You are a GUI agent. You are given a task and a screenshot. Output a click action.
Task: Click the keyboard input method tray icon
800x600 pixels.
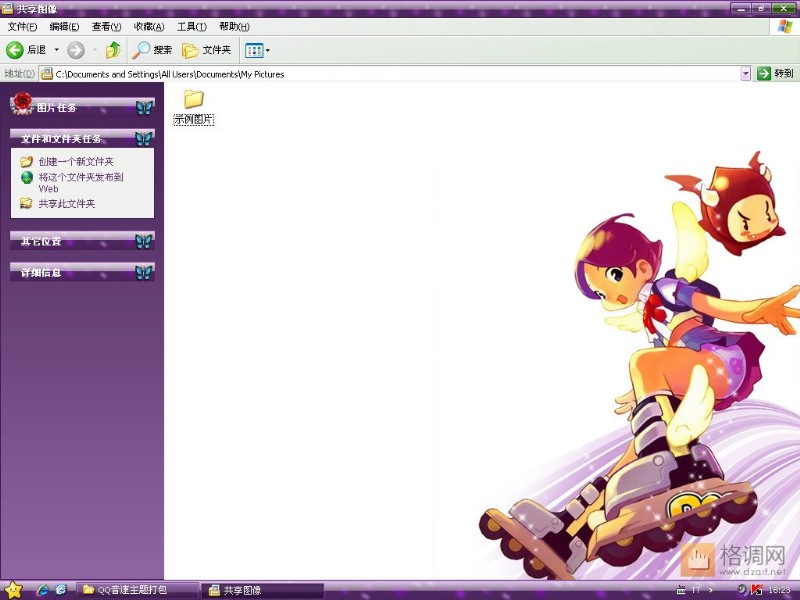pos(681,590)
